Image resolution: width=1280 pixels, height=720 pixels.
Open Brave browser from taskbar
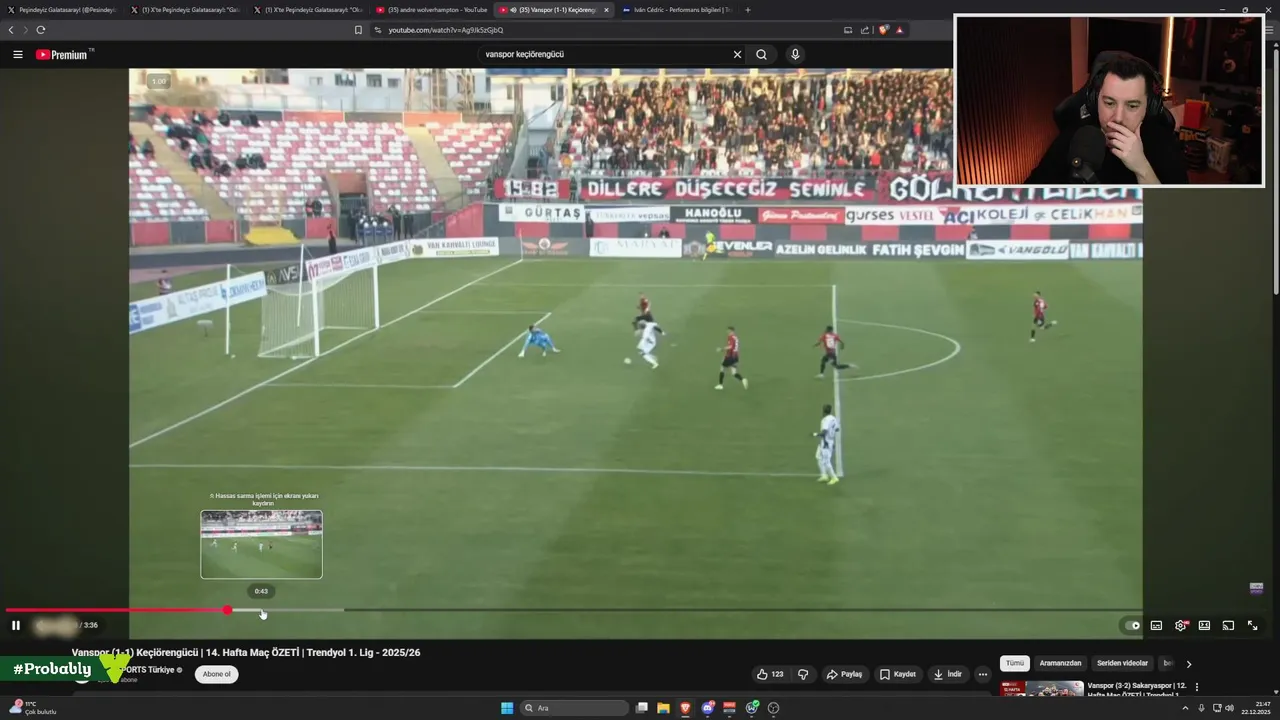point(685,708)
